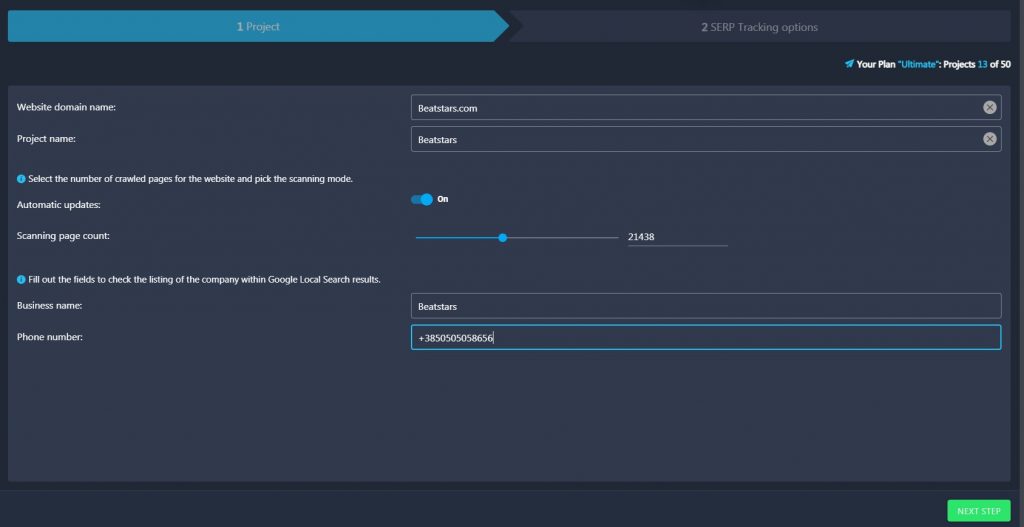This screenshot has width=1024, height=527.
Task: Click the Phone number input field
Action: coord(706,338)
